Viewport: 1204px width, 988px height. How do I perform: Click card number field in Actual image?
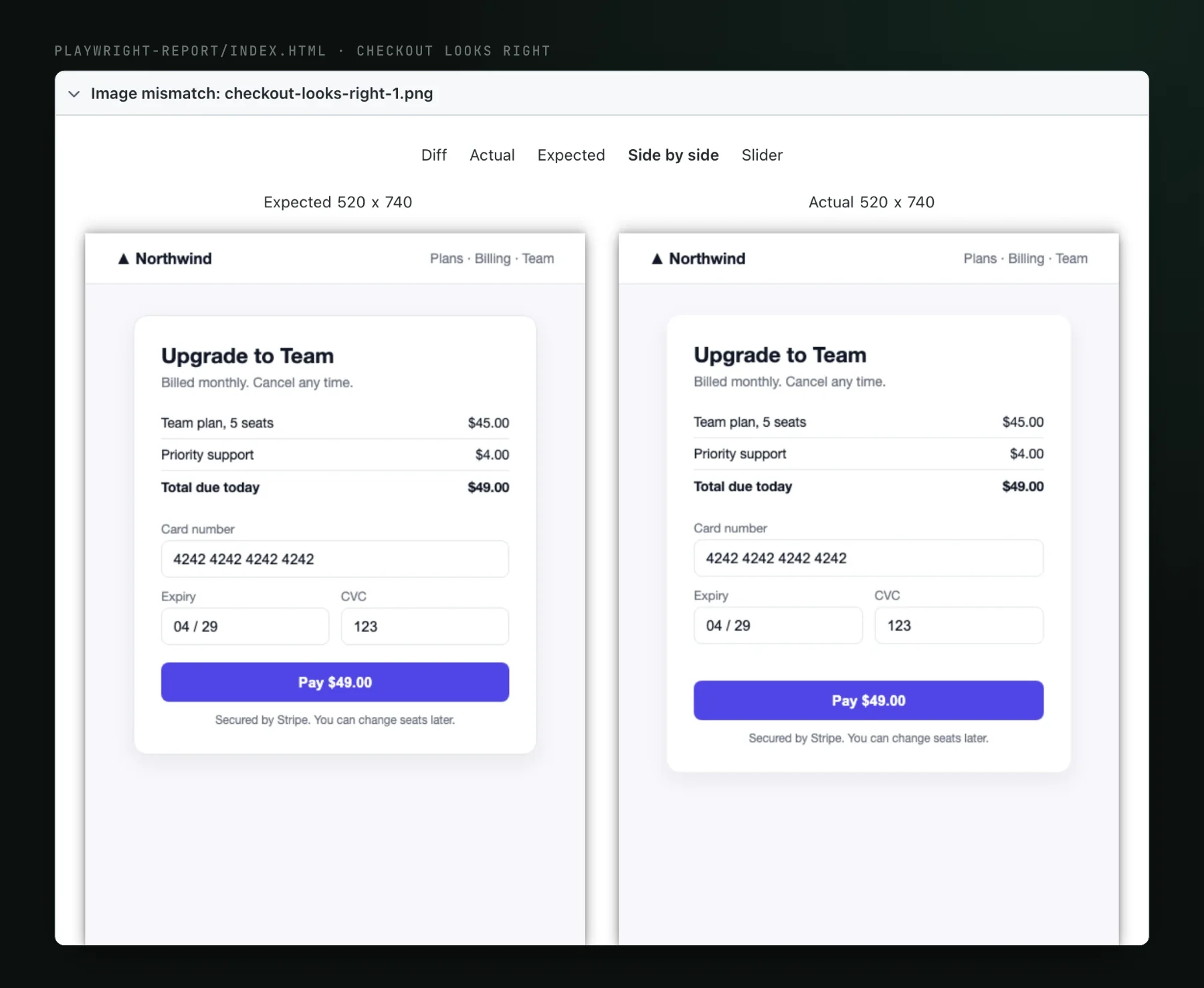(x=868, y=558)
